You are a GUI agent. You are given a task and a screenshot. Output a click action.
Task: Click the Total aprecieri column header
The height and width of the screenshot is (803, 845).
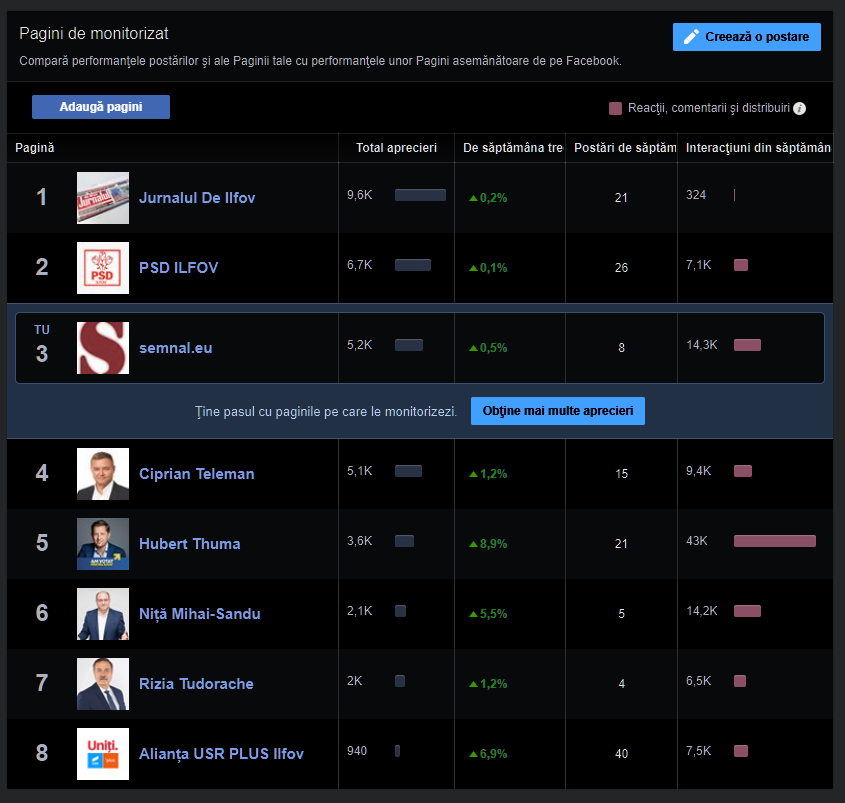pyautogui.click(x=396, y=148)
